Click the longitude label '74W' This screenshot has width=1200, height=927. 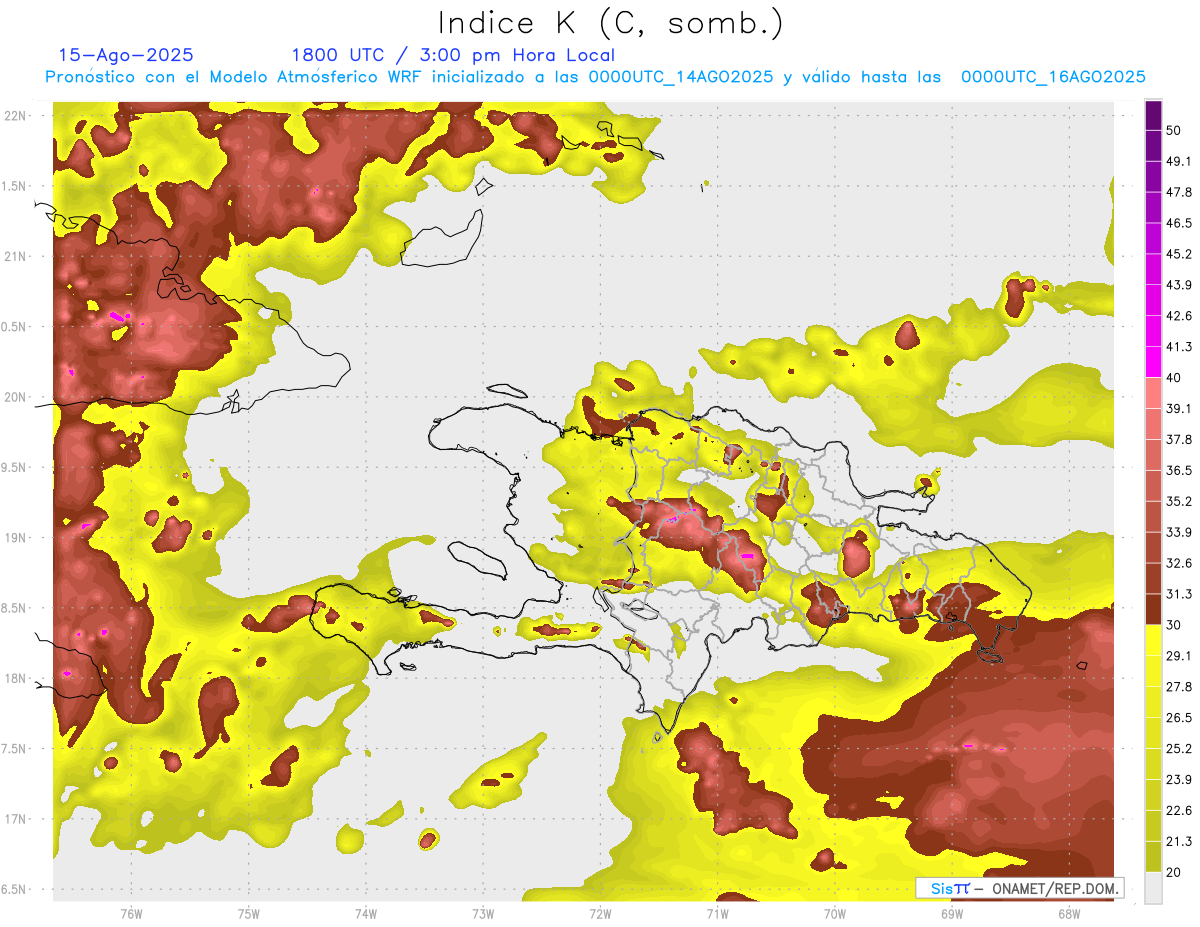366,914
